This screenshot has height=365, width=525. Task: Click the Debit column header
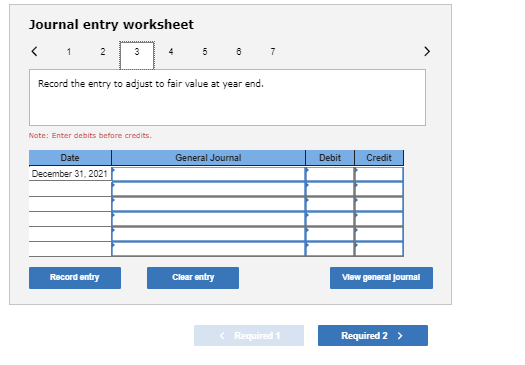click(330, 158)
